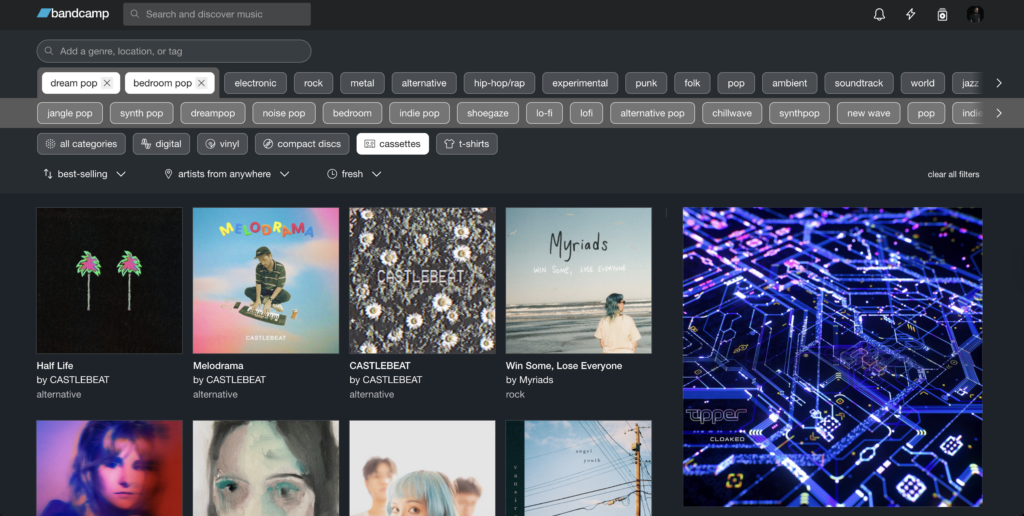Open the lightning bolt feed icon
1024x516 pixels.
click(910, 14)
